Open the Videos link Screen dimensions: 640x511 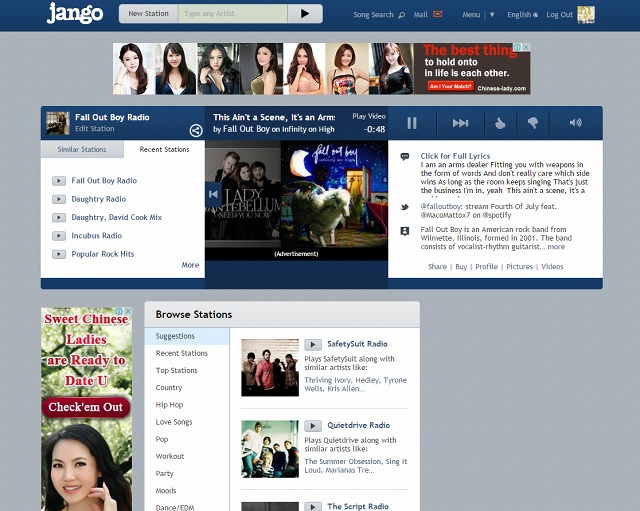[552, 267]
